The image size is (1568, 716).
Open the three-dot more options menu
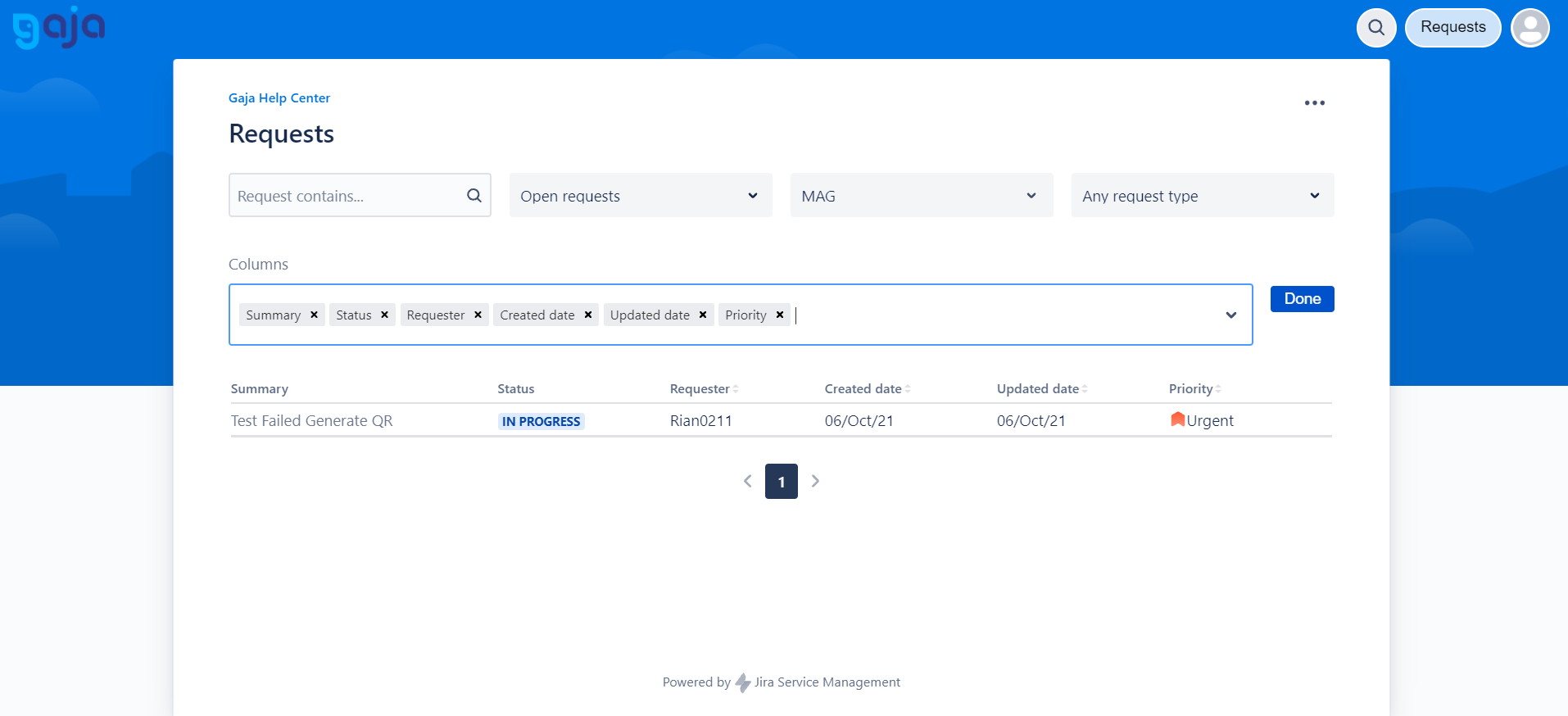(1315, 102)
